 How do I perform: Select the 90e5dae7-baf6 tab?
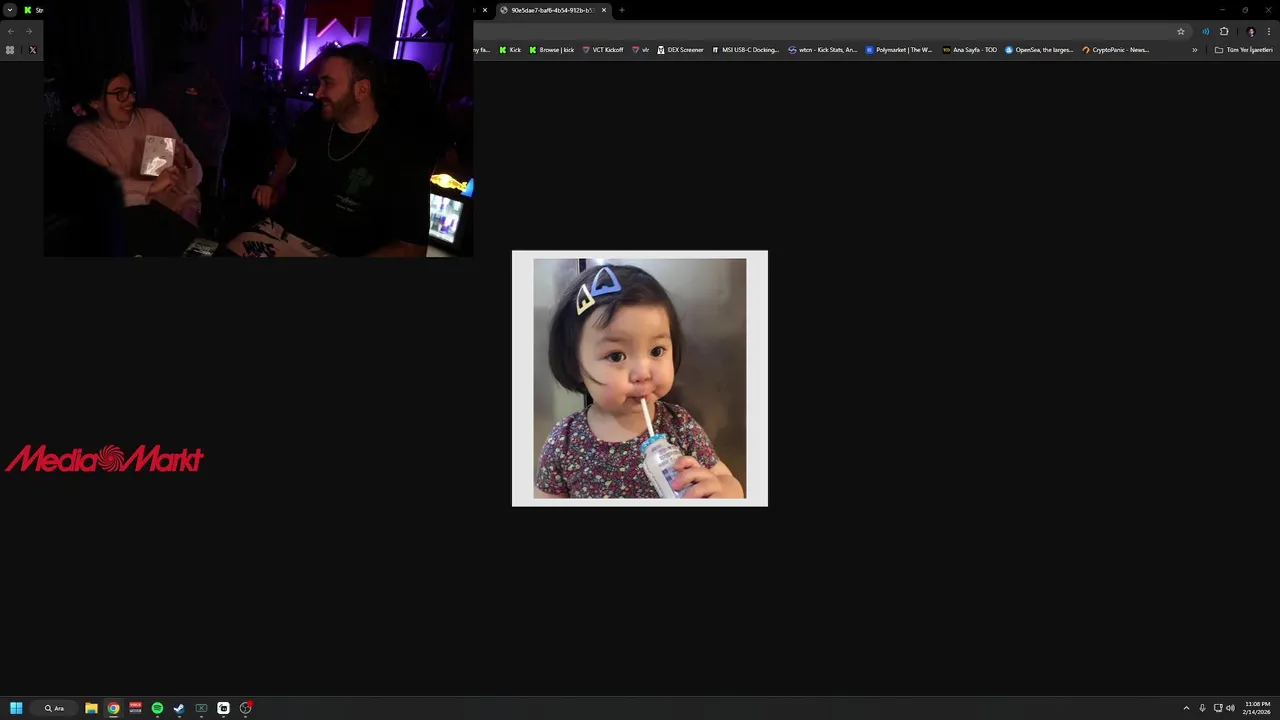(x=552, y=10)
